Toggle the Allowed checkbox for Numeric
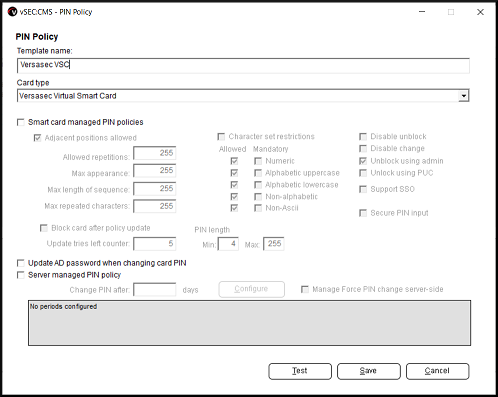This screenshot has width=498, height=397. (234, 161)
